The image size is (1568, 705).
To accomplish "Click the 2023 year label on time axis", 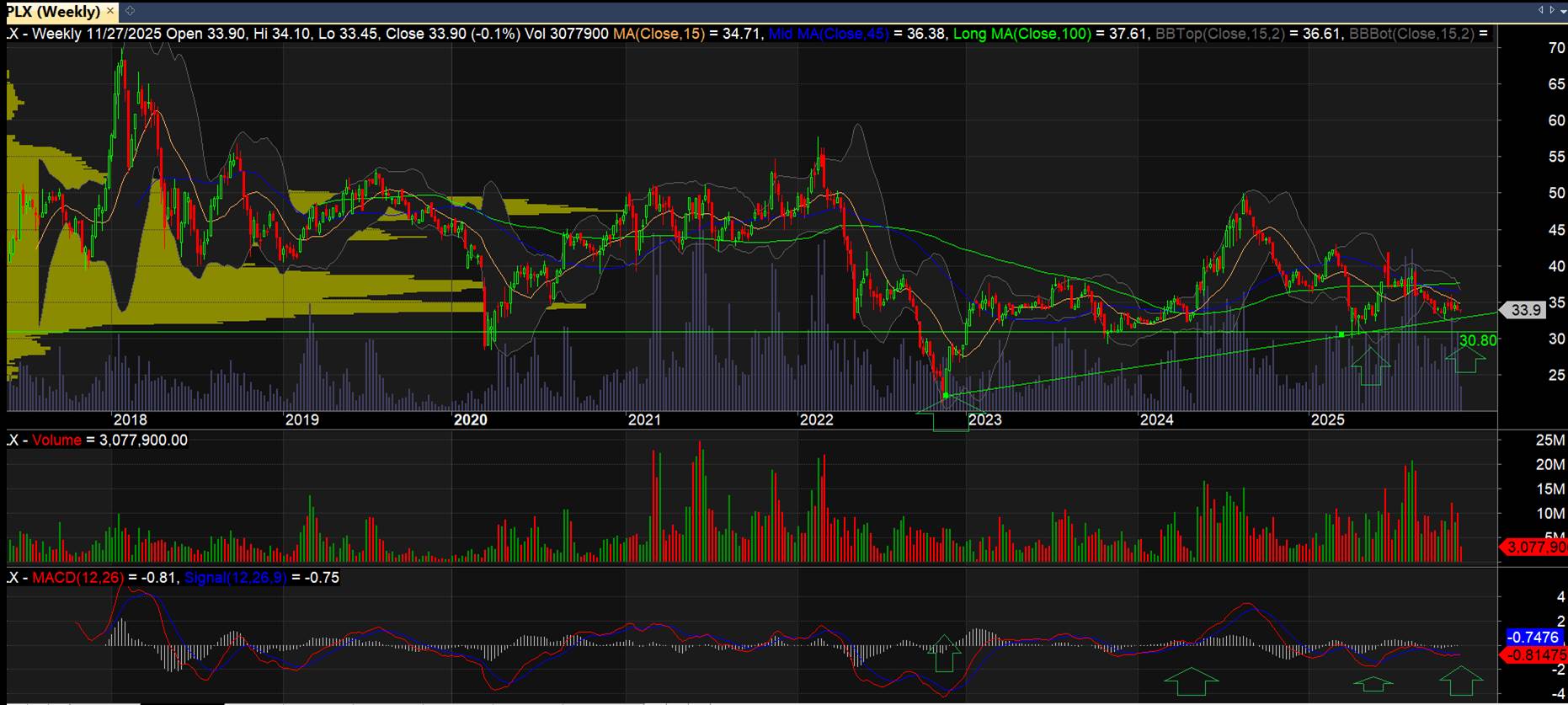I will (x=984, y=419).
